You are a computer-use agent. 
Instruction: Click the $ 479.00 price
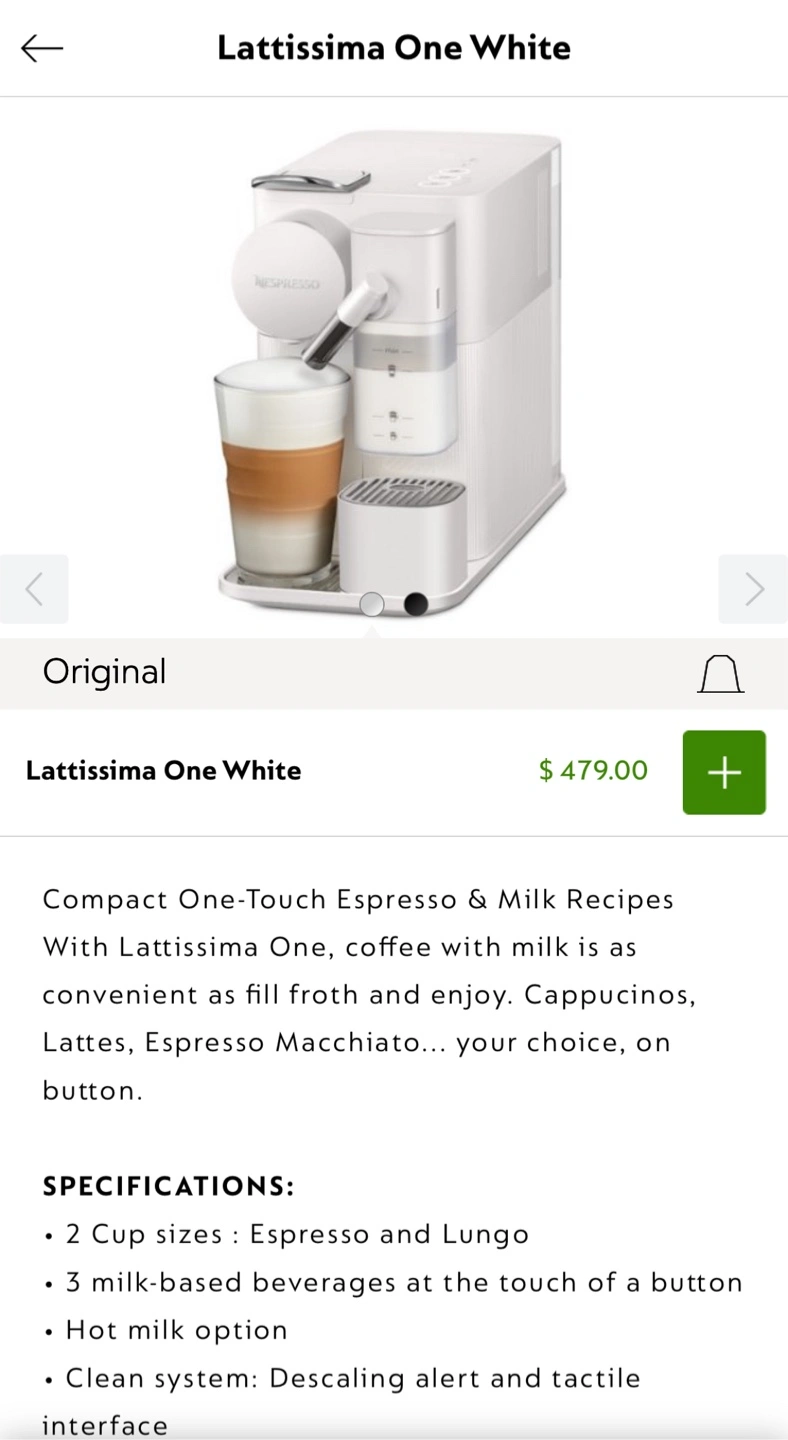click(593, 771)
